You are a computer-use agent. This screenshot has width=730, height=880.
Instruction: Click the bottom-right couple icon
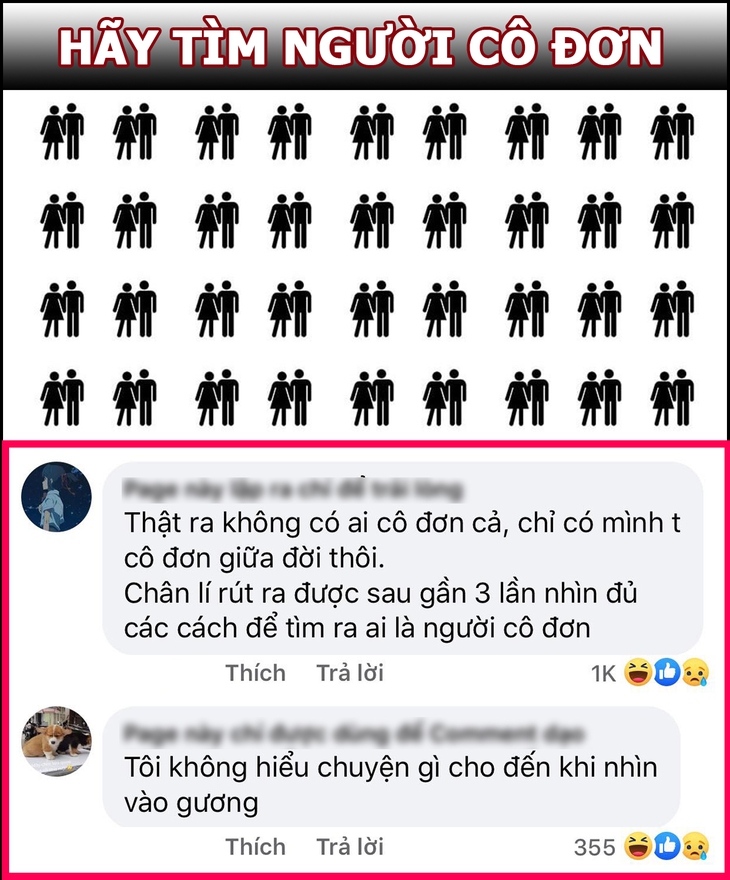672,397
